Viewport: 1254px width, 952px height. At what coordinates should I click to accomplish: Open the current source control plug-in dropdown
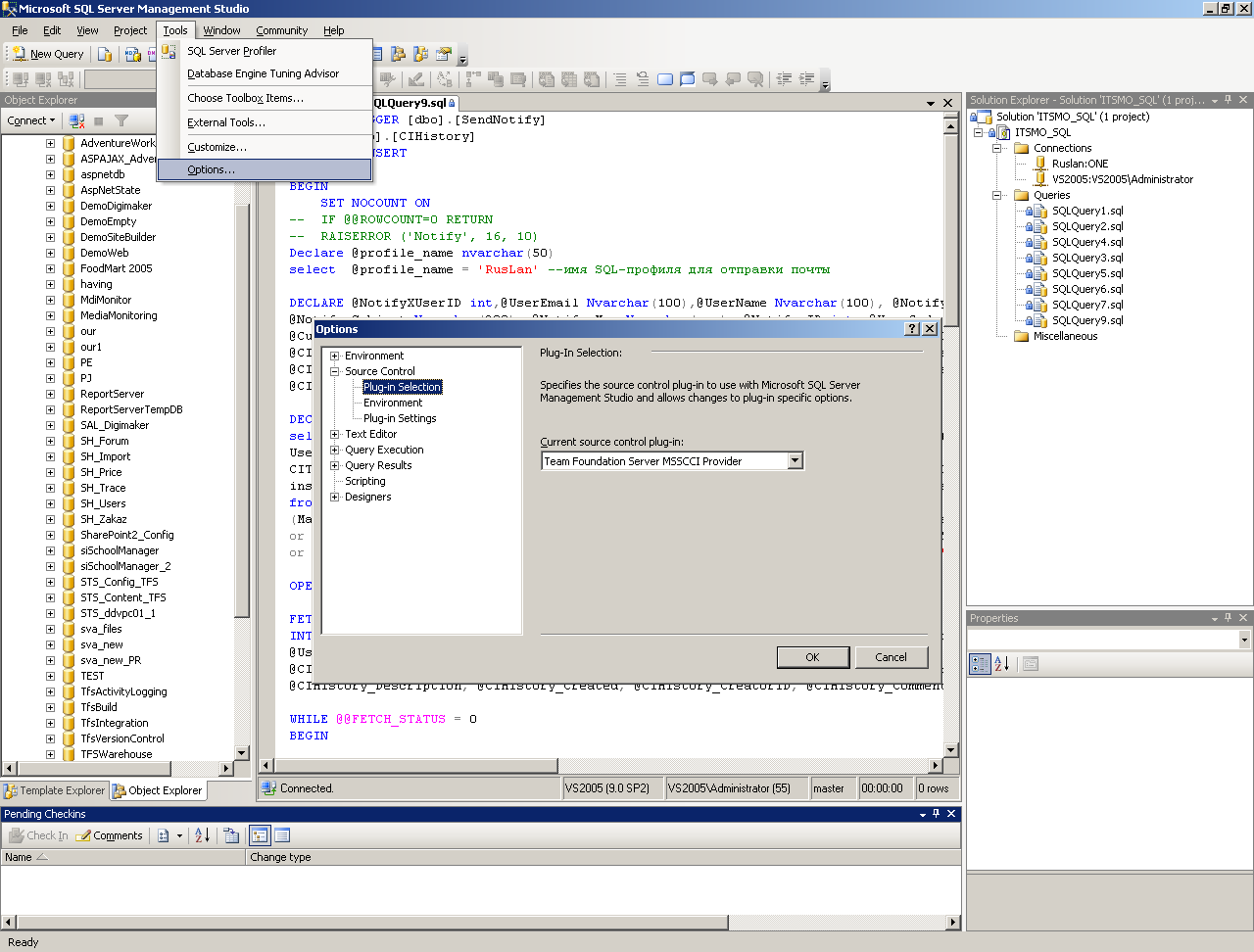point(795,460)
